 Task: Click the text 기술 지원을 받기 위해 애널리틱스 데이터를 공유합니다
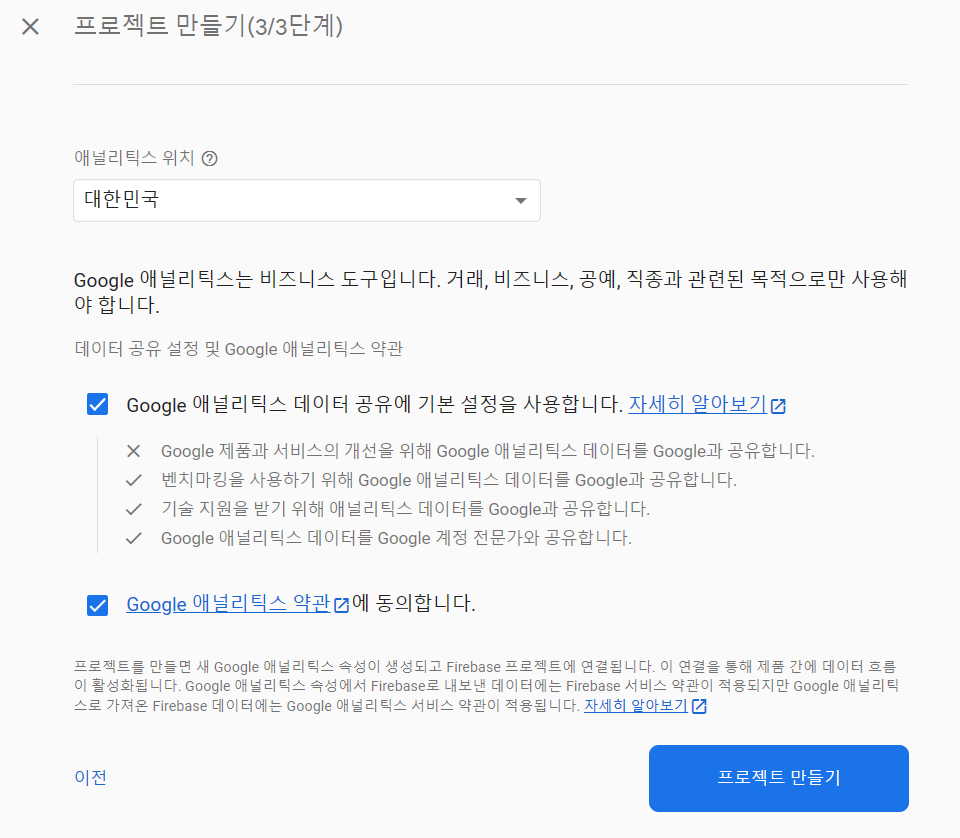pyautogui.click(x=405, y=509)
